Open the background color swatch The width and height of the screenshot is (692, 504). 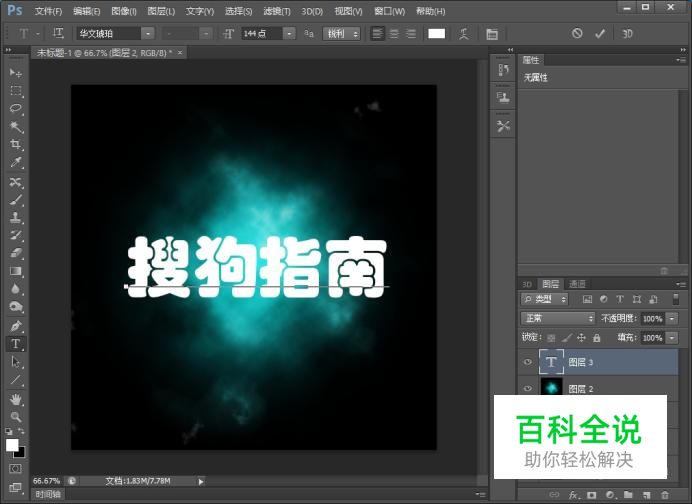pyautogui.click(x=21, y=453)
